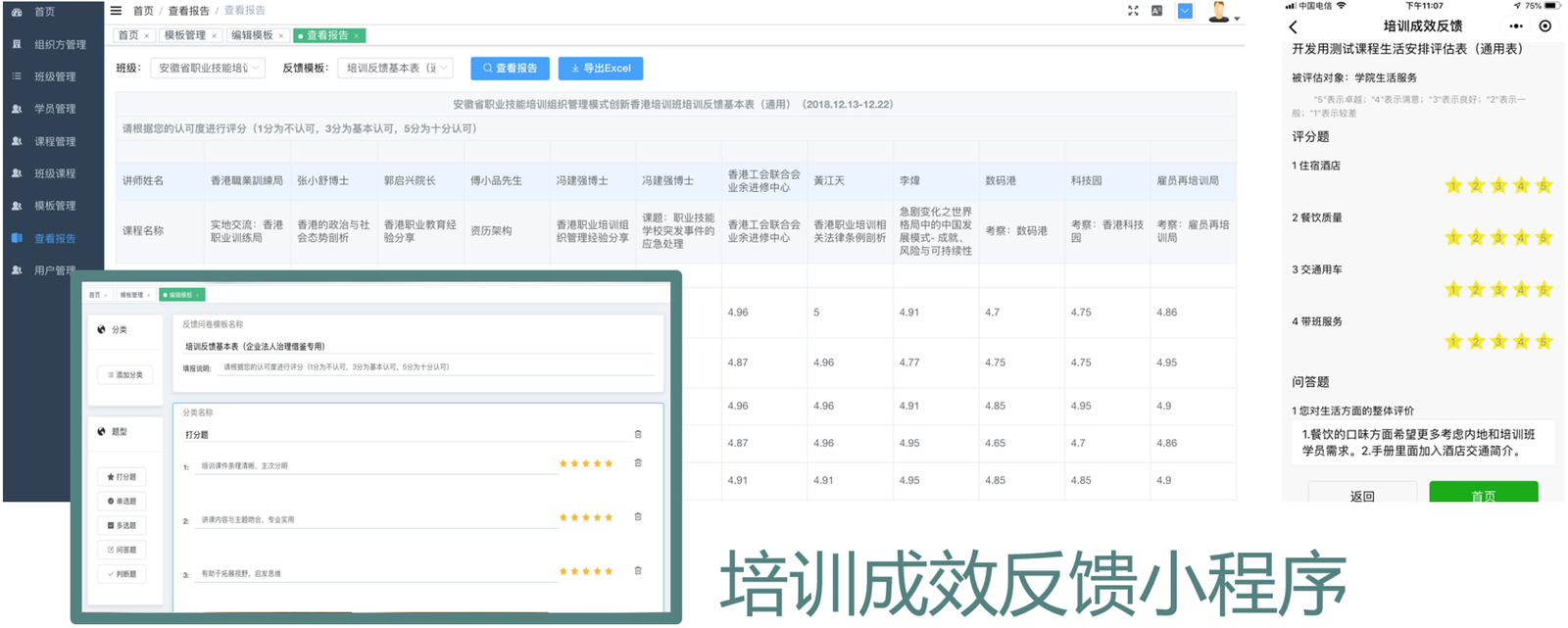Click the 张小舒博士 lecturer cell
Image resolution: width=1568 pixels, height=628 pixels.
[x=332, y=181]
